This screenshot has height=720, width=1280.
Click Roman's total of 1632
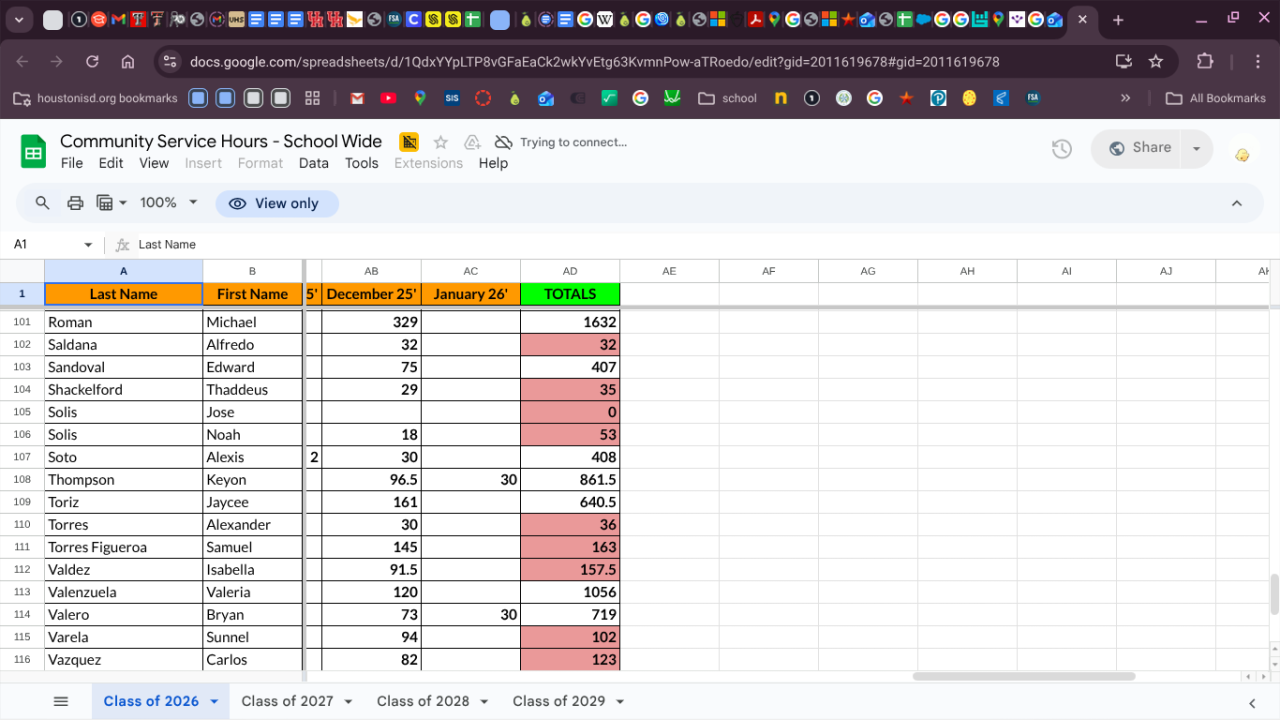pos(570,322)
